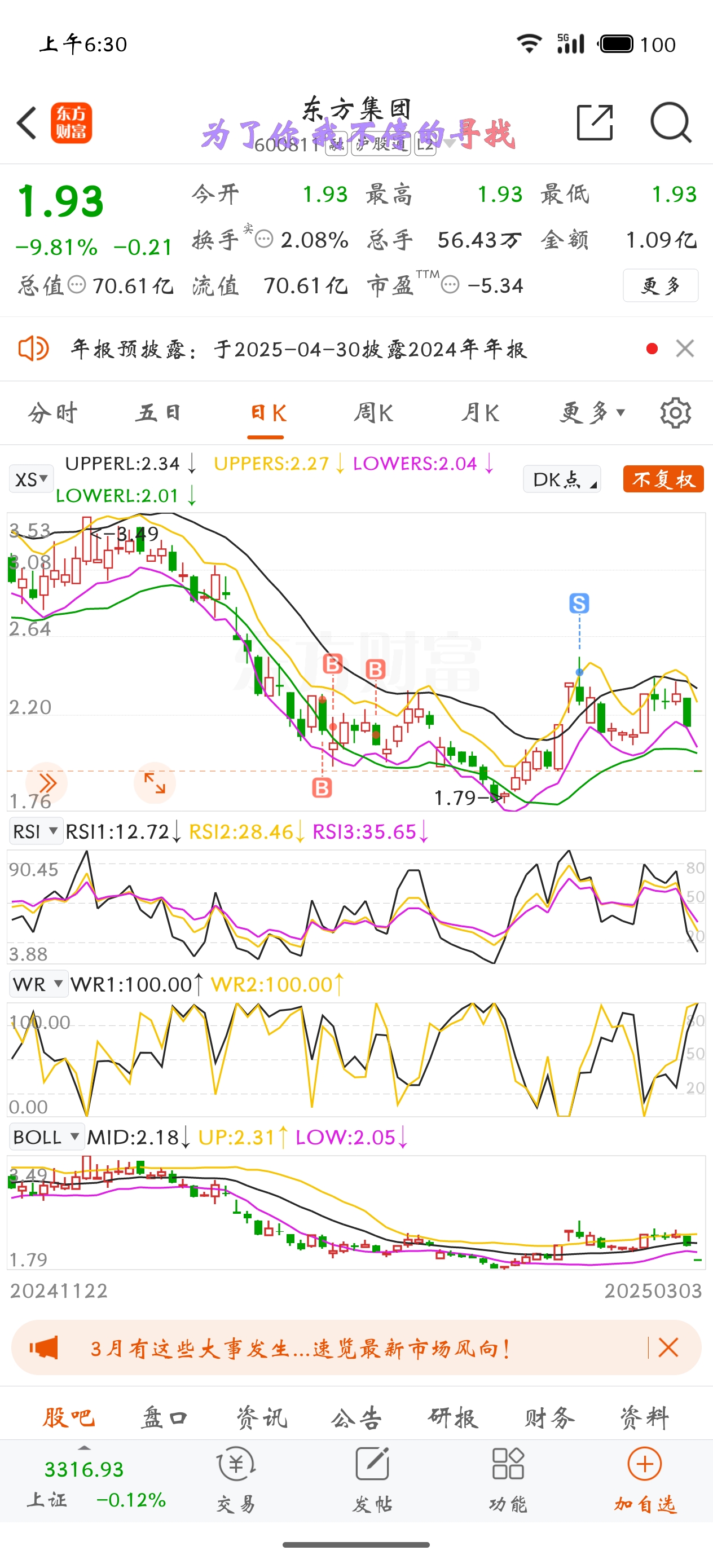
Task: Open the 3月有这些大事发生 banner link
Action: [x=300, y=1348]
